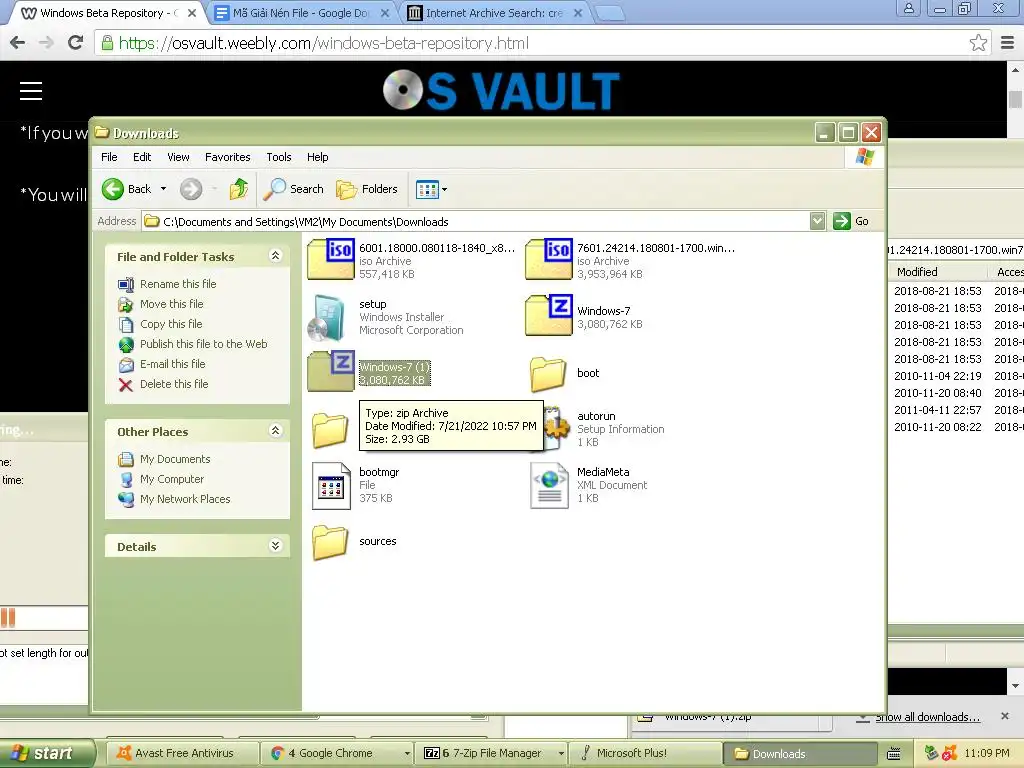The width and height of the screenshot is (1024, 768).
Task: Select the 7601.24214 iso archive icon
Action: point(549,259)
